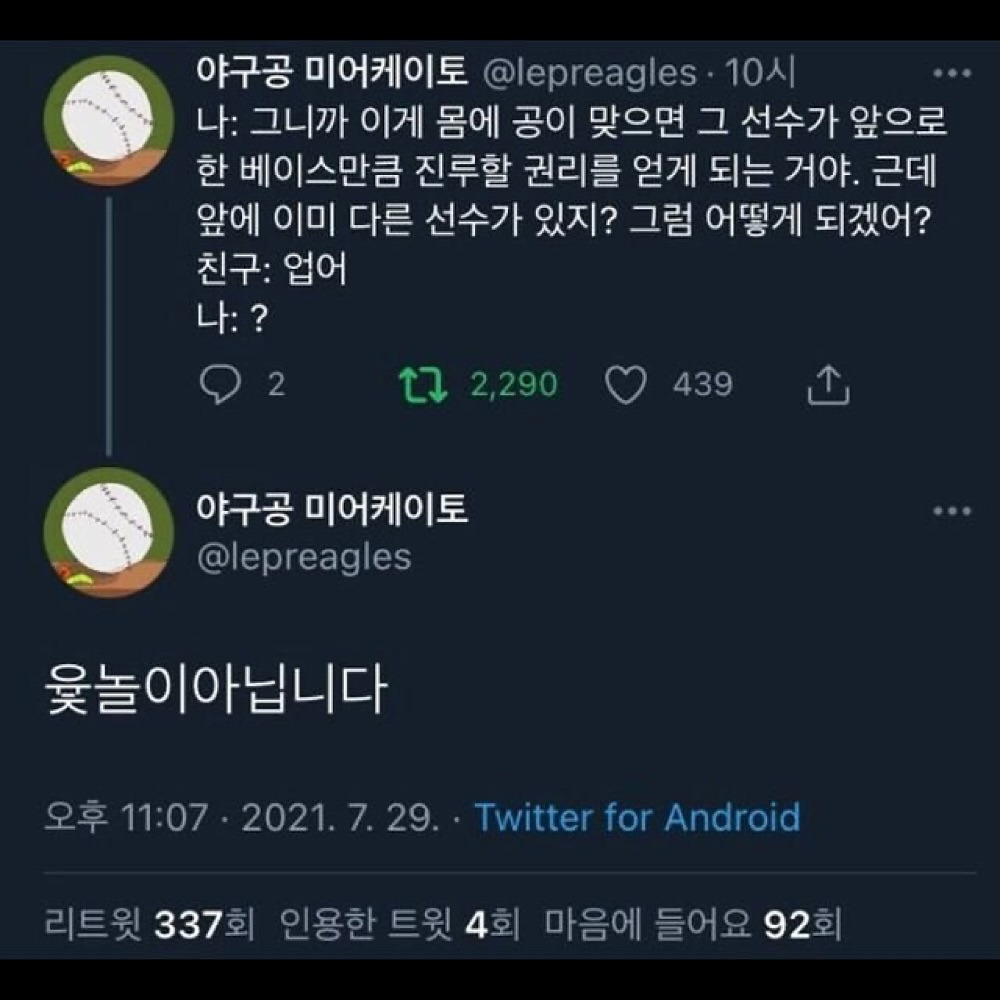
Task: View the 마음에 들어요 92회 likes list
Action: pyautogui.click(x=692, y=925)
